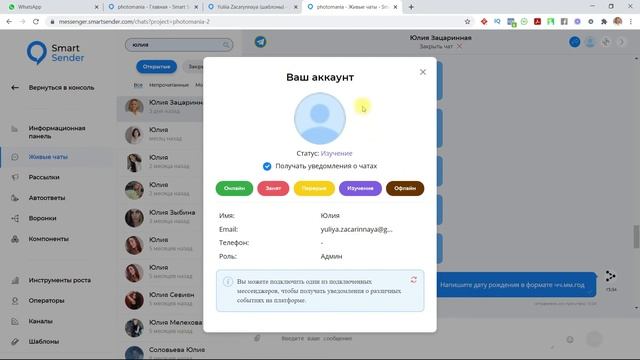
Task: Open Автоответы section
Action: pyautogui.click(x=47, y=198)
